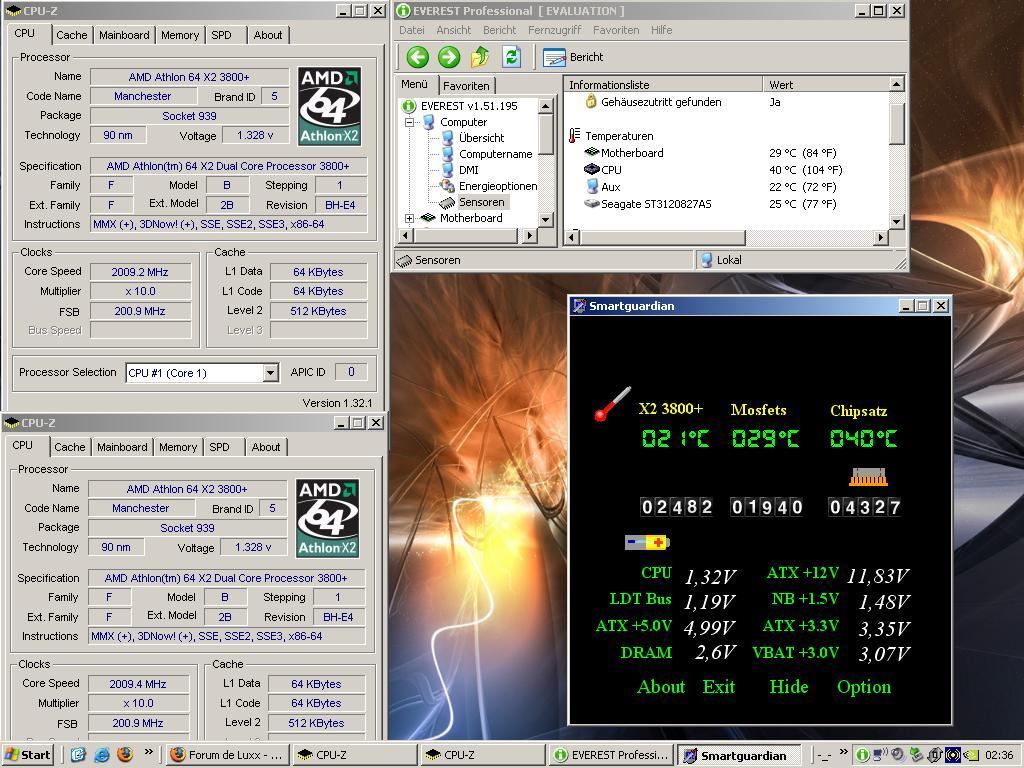Open the Fernzugriff menu in EVEREST

[554, 30]
